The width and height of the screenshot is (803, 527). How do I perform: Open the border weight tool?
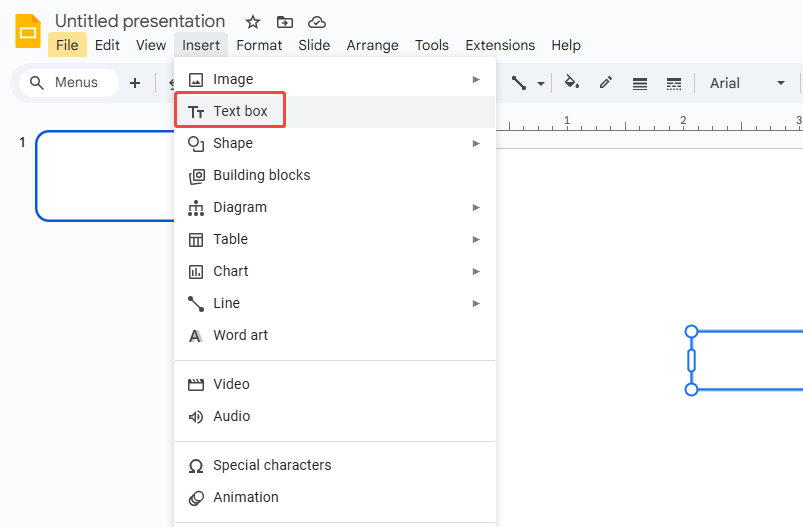[640, 83]
